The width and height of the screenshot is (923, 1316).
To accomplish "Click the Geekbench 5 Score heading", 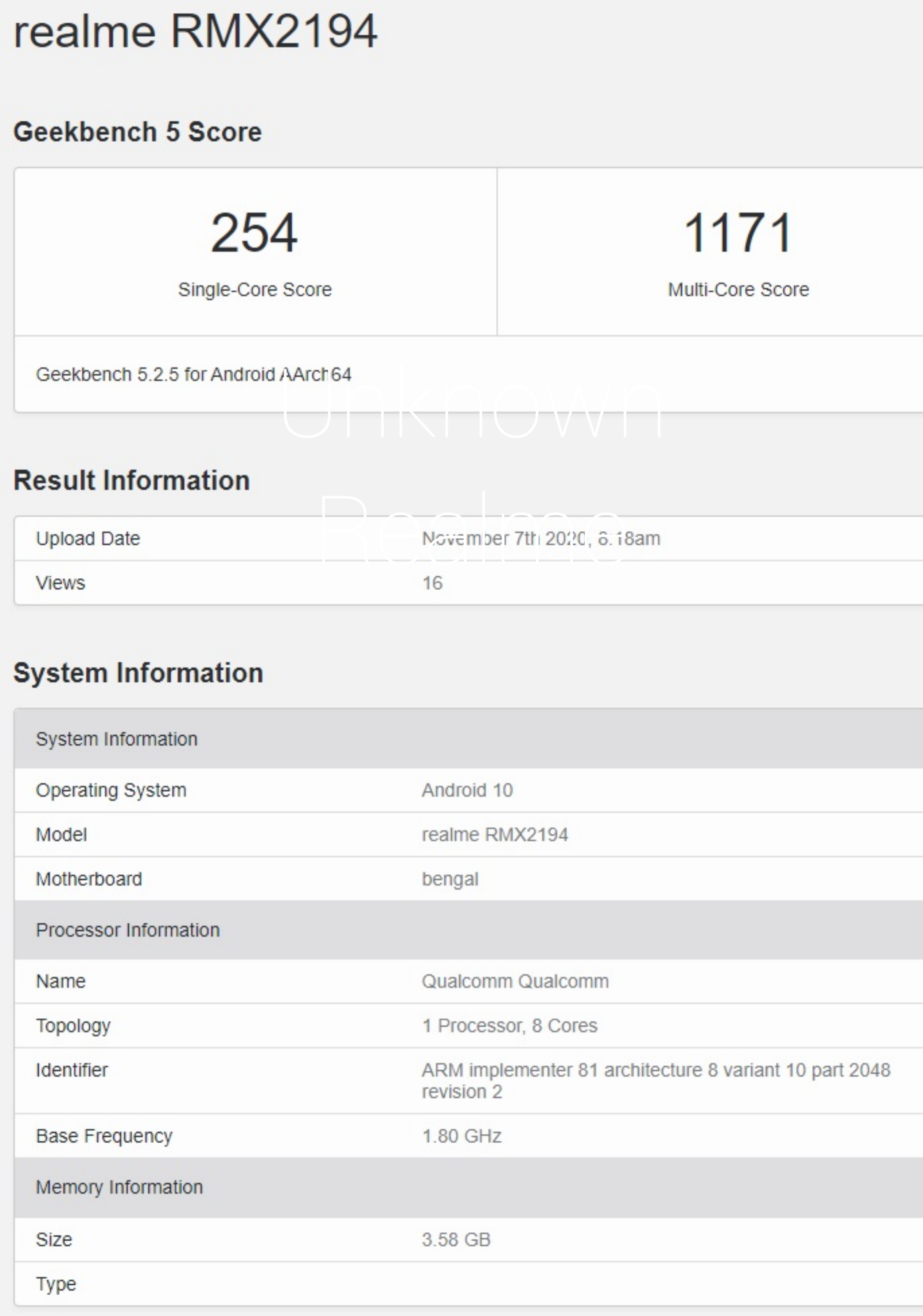I will [138, 132].
